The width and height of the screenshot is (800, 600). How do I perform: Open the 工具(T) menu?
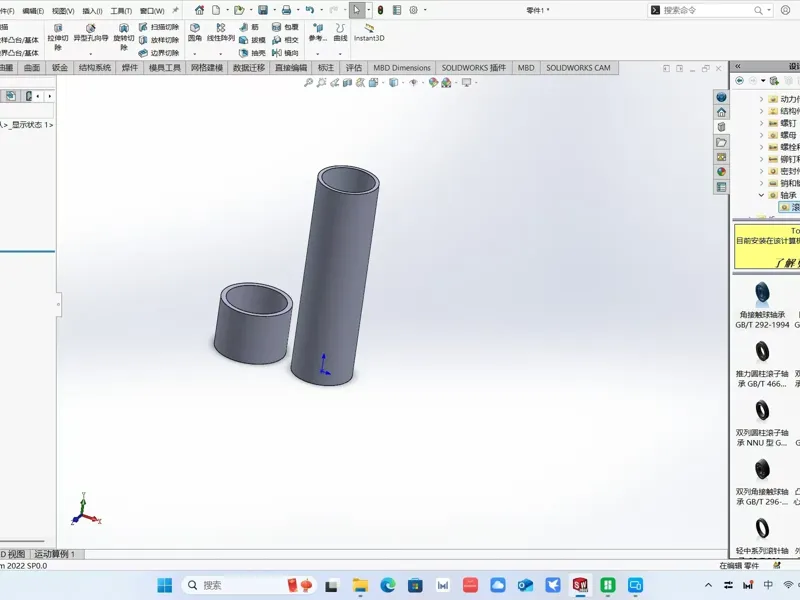pos(121,11)
